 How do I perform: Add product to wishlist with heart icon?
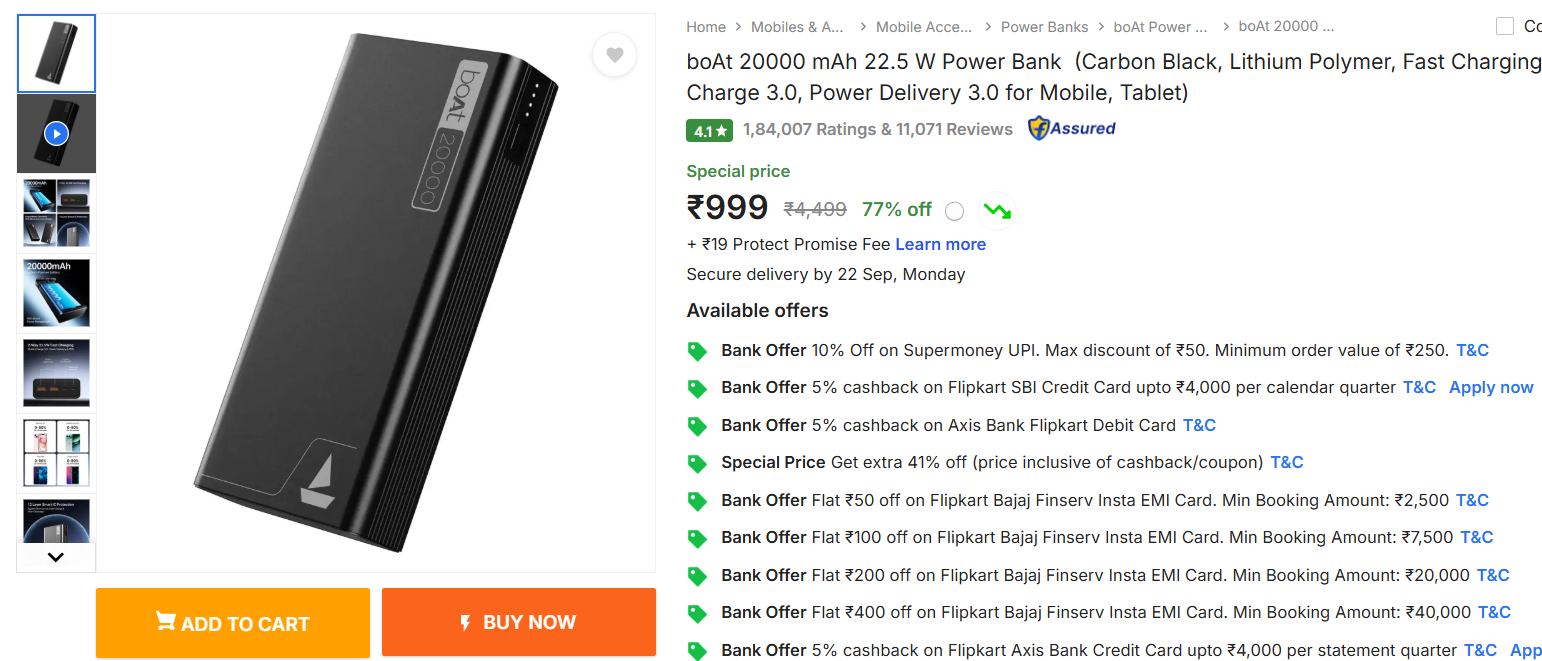tap(614, 55)
